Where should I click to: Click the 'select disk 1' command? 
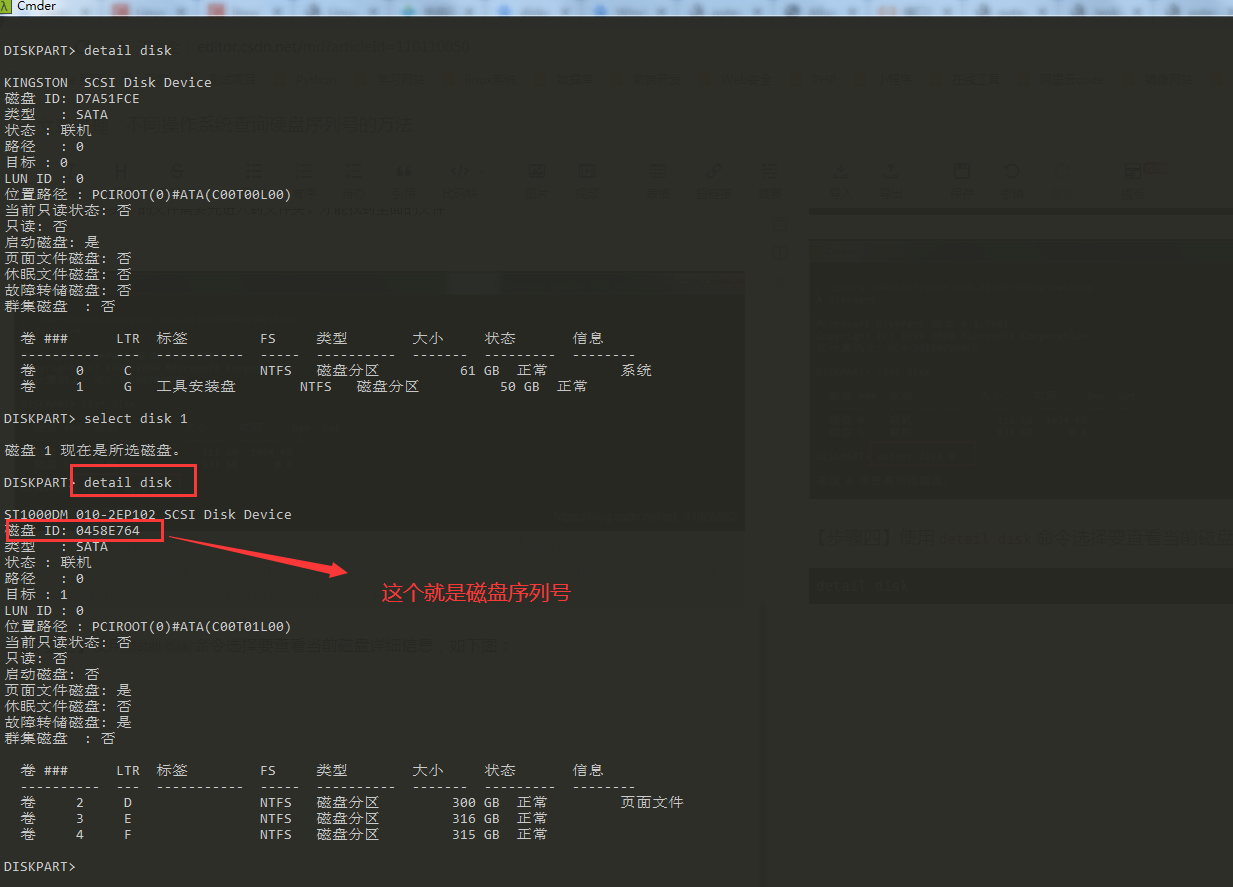point(135,418)
